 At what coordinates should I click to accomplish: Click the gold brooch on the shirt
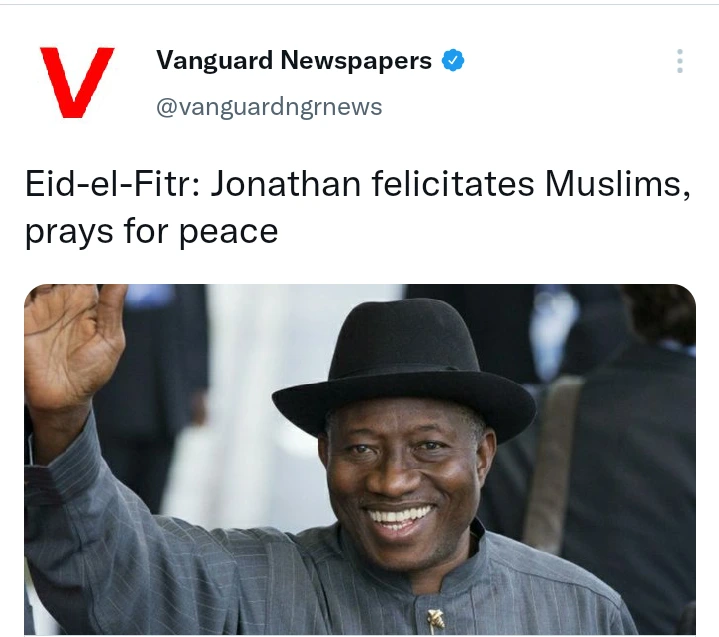435,619
